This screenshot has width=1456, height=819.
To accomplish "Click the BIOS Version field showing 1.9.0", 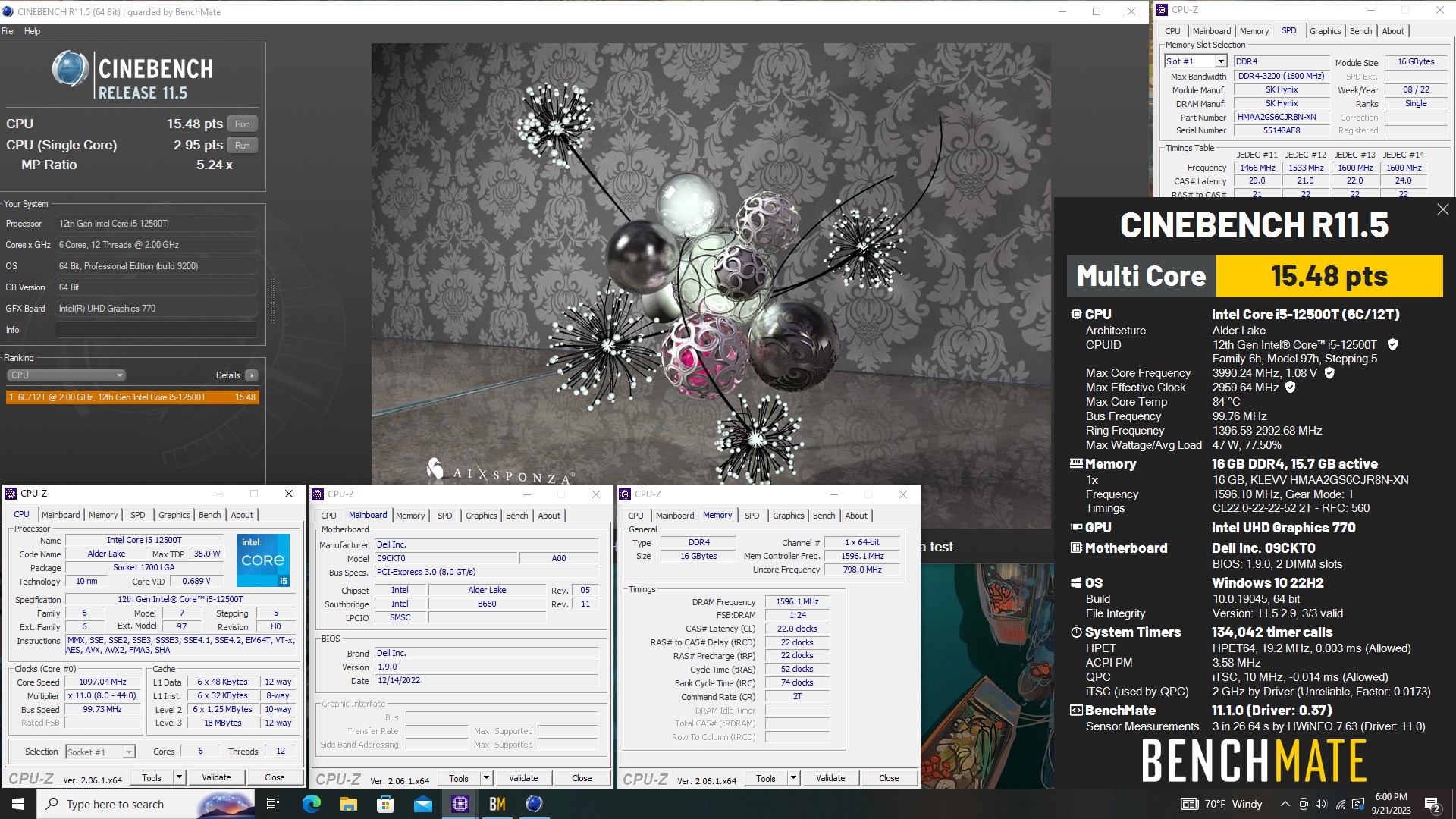I will click(487, 667).
